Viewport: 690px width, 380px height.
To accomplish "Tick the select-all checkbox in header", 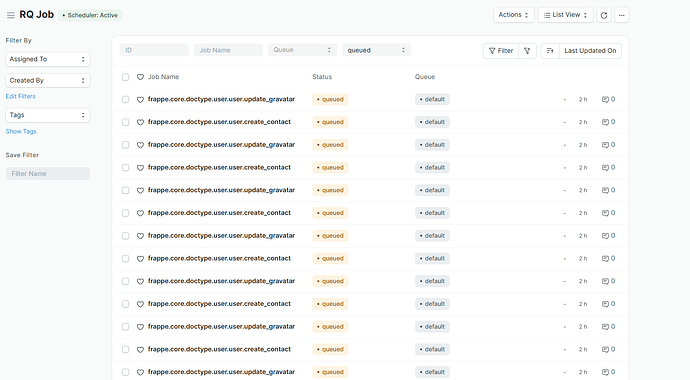I will [x=125, y=77].
